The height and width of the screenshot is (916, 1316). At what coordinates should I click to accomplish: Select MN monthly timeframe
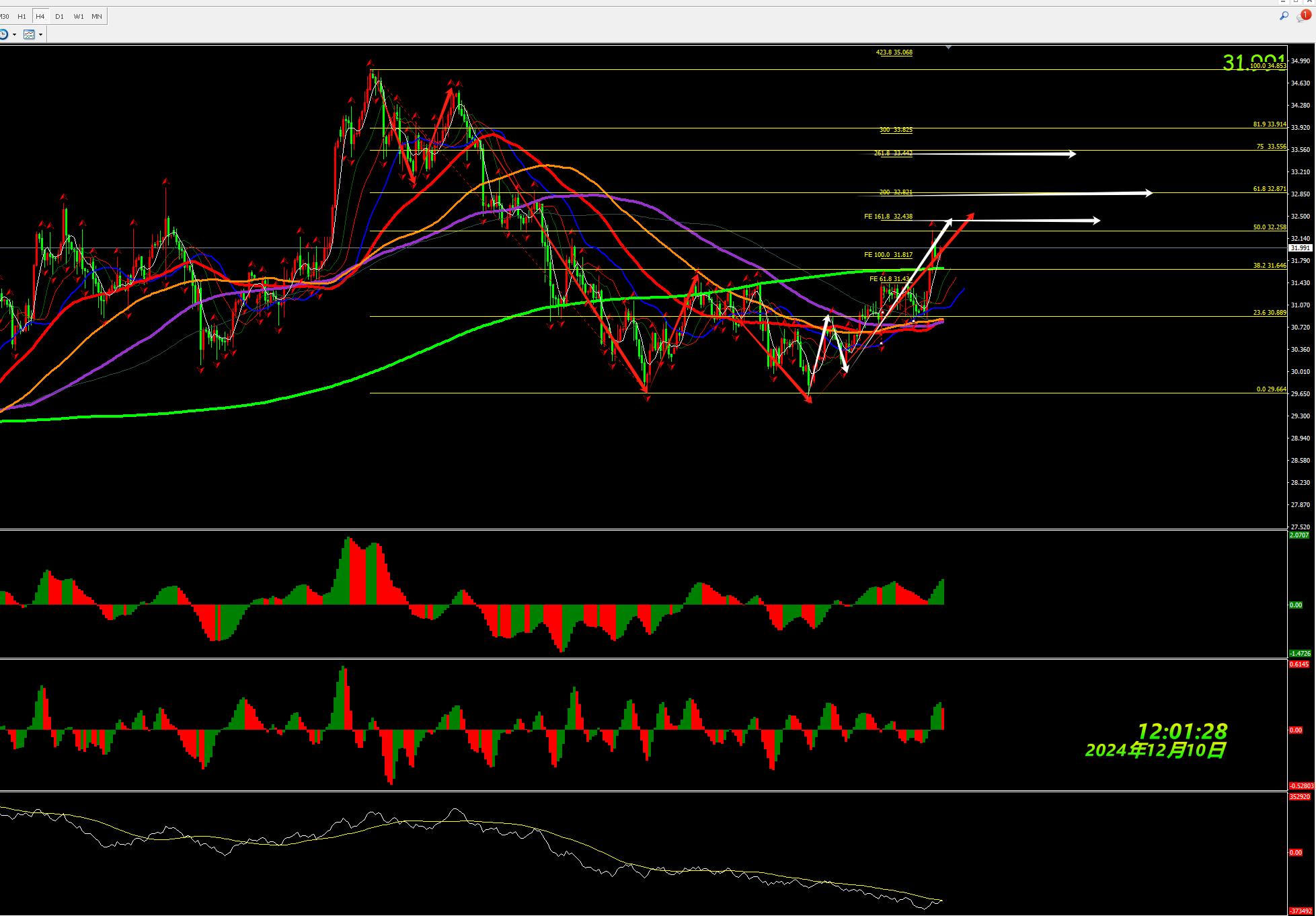click(97, 16)
